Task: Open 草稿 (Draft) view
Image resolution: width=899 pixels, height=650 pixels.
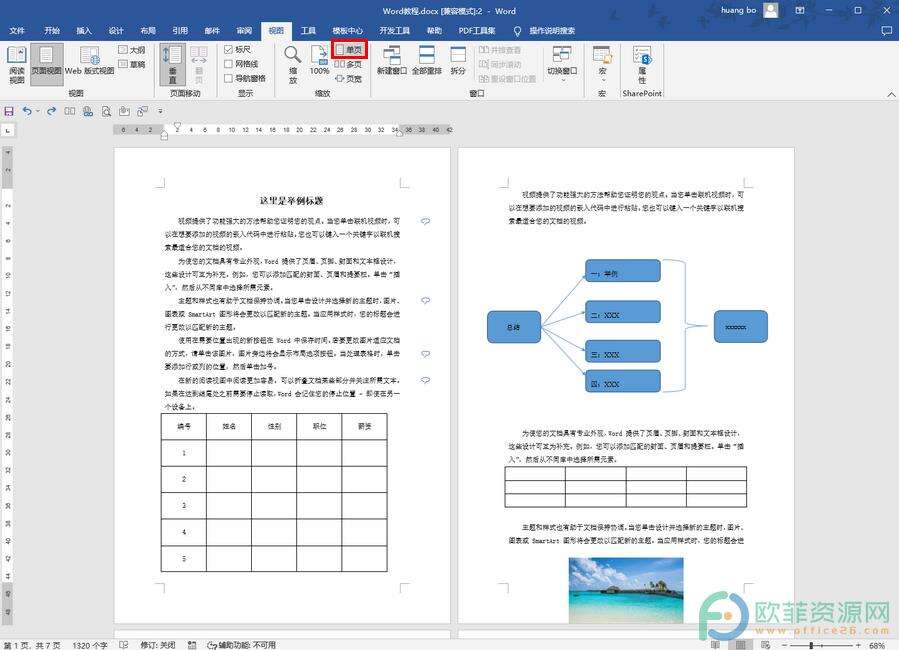Action: 131,64
